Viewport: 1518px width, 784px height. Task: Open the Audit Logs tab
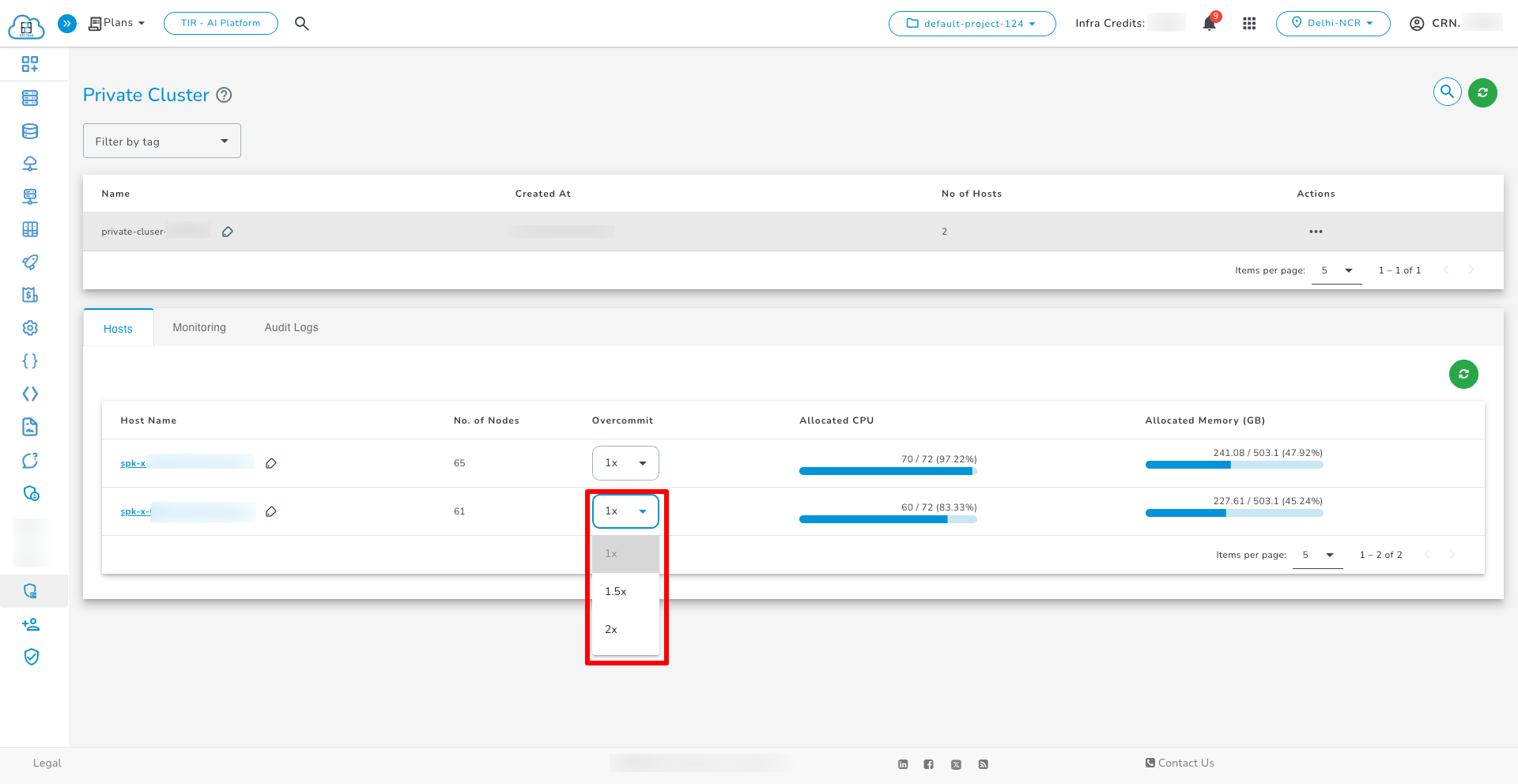(x=291, y=327)
